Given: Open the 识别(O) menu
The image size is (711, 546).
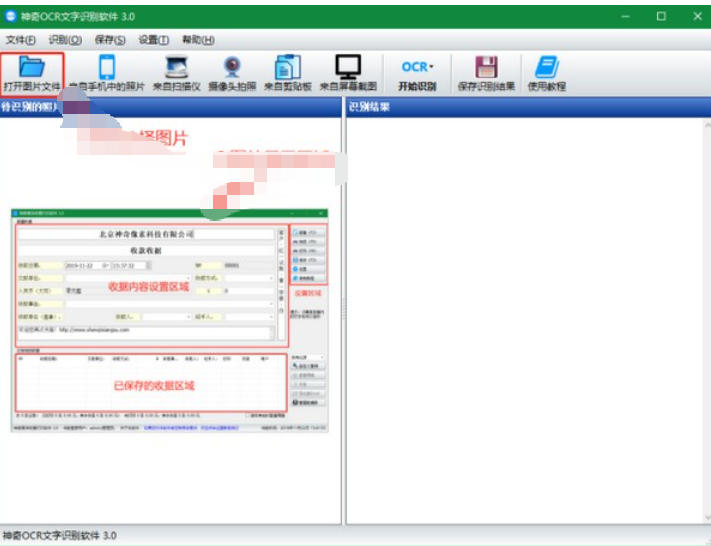Looking at the screenshot, I should 65,40.
